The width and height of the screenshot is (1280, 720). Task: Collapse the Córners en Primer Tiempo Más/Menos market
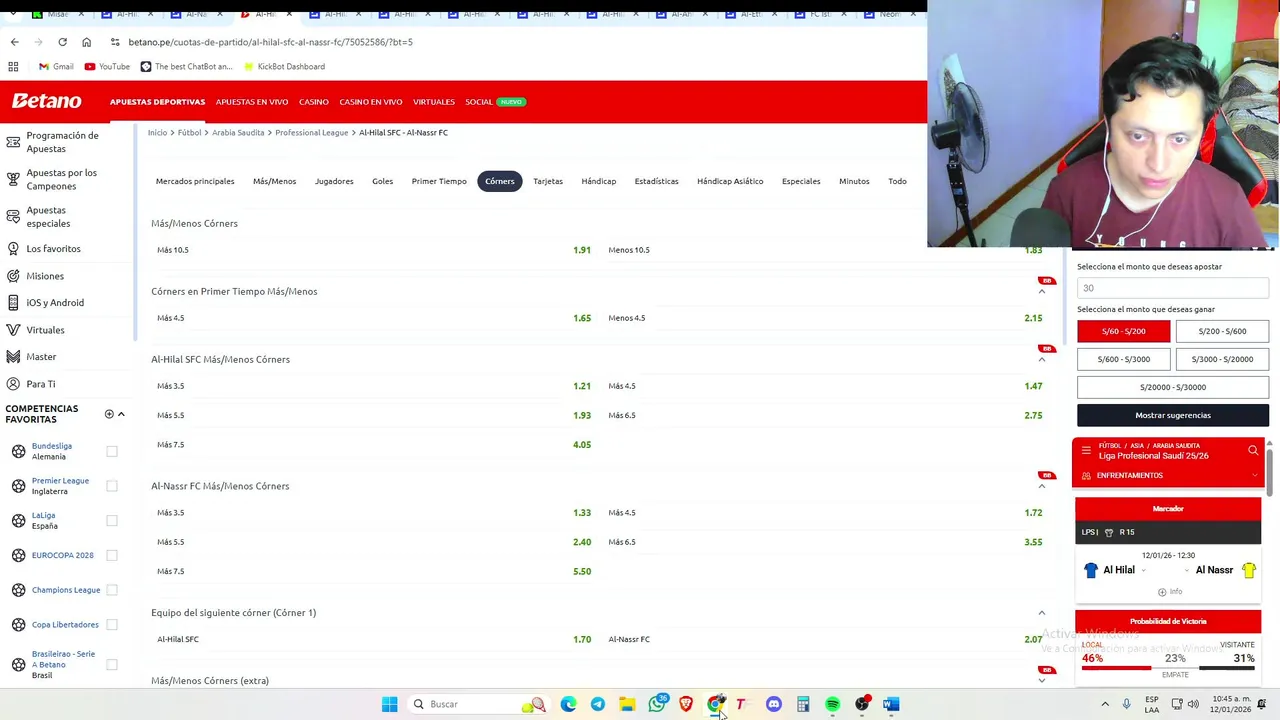(1041, 291)
